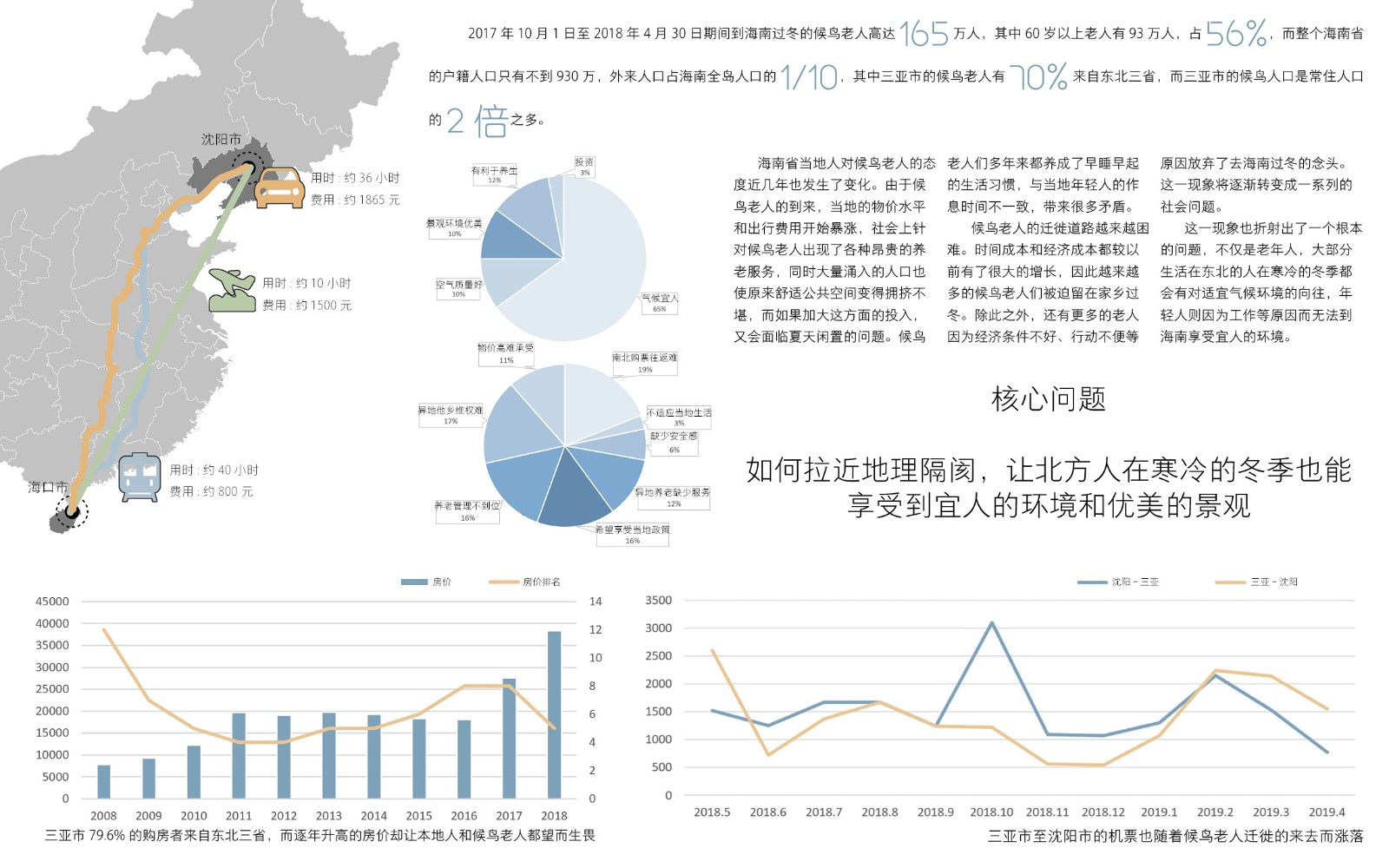Select the 沈阳市 dashed circle map marker
Viewport: 1389px width, 868px height.
[x=248, y=165]
